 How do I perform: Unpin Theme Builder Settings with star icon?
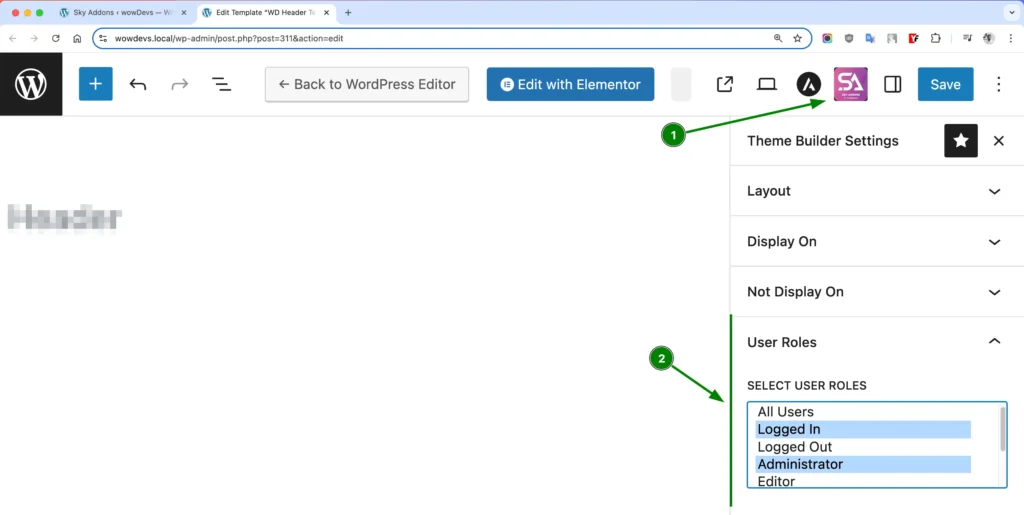[961, 140]
